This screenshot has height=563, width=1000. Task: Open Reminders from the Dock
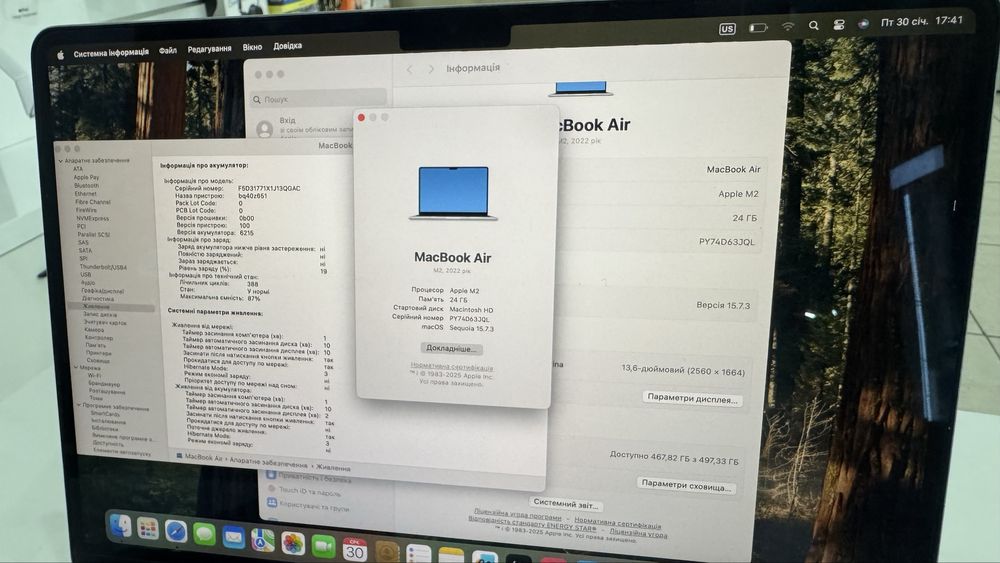click(419, 554)
